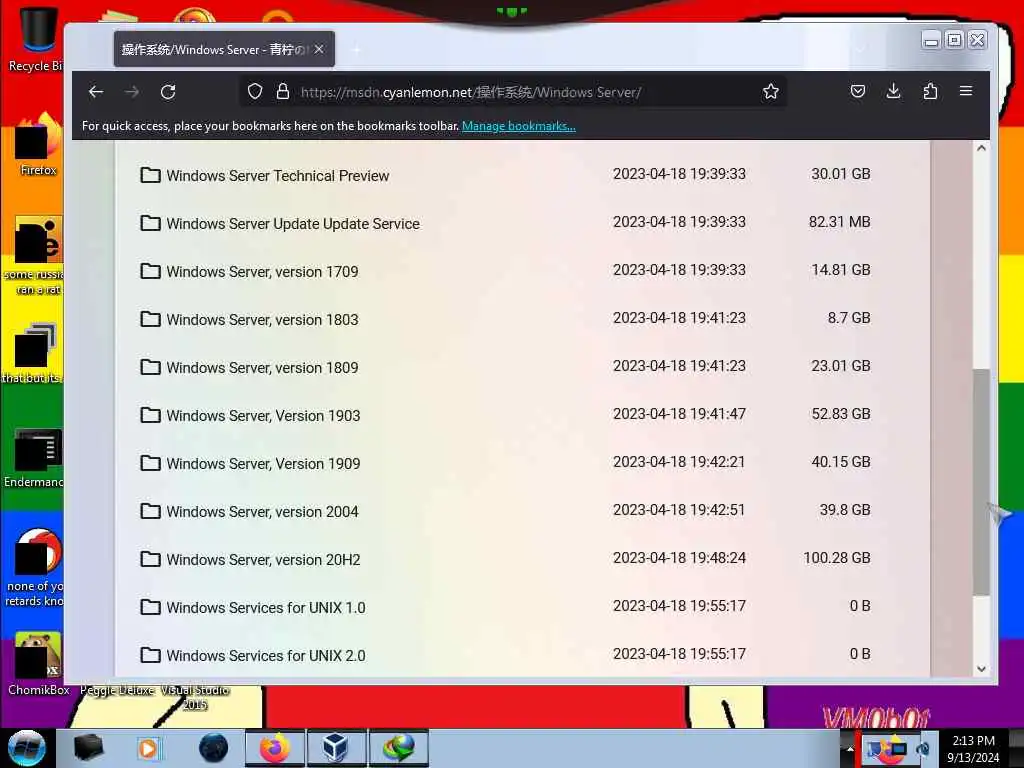Open Windows Server Update Update Service folder
The image size is (1024, 768).
point(293,223)
